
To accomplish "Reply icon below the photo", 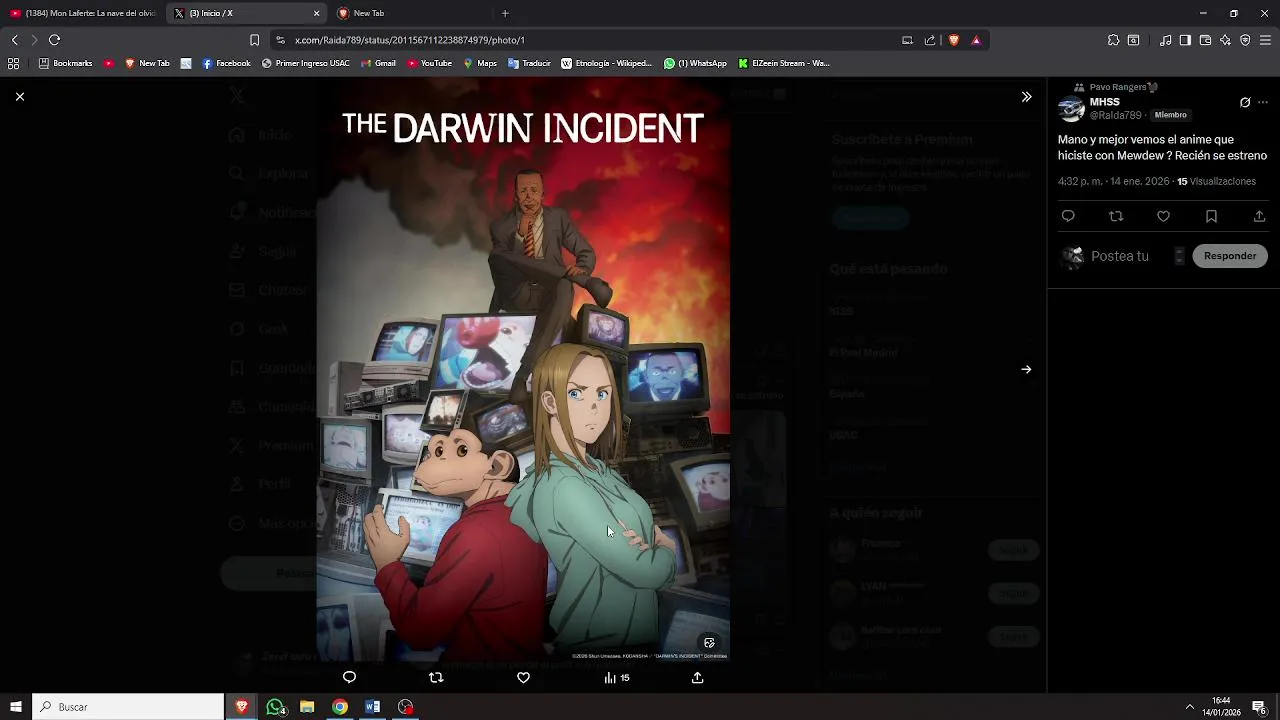I will [349, 678].
